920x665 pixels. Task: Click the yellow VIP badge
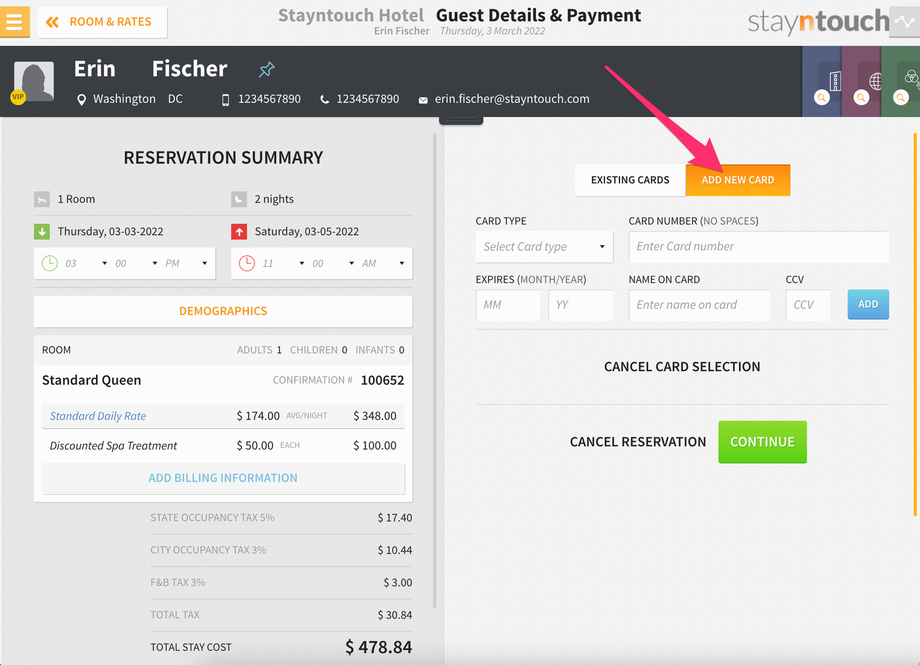(x=18, y=97)
